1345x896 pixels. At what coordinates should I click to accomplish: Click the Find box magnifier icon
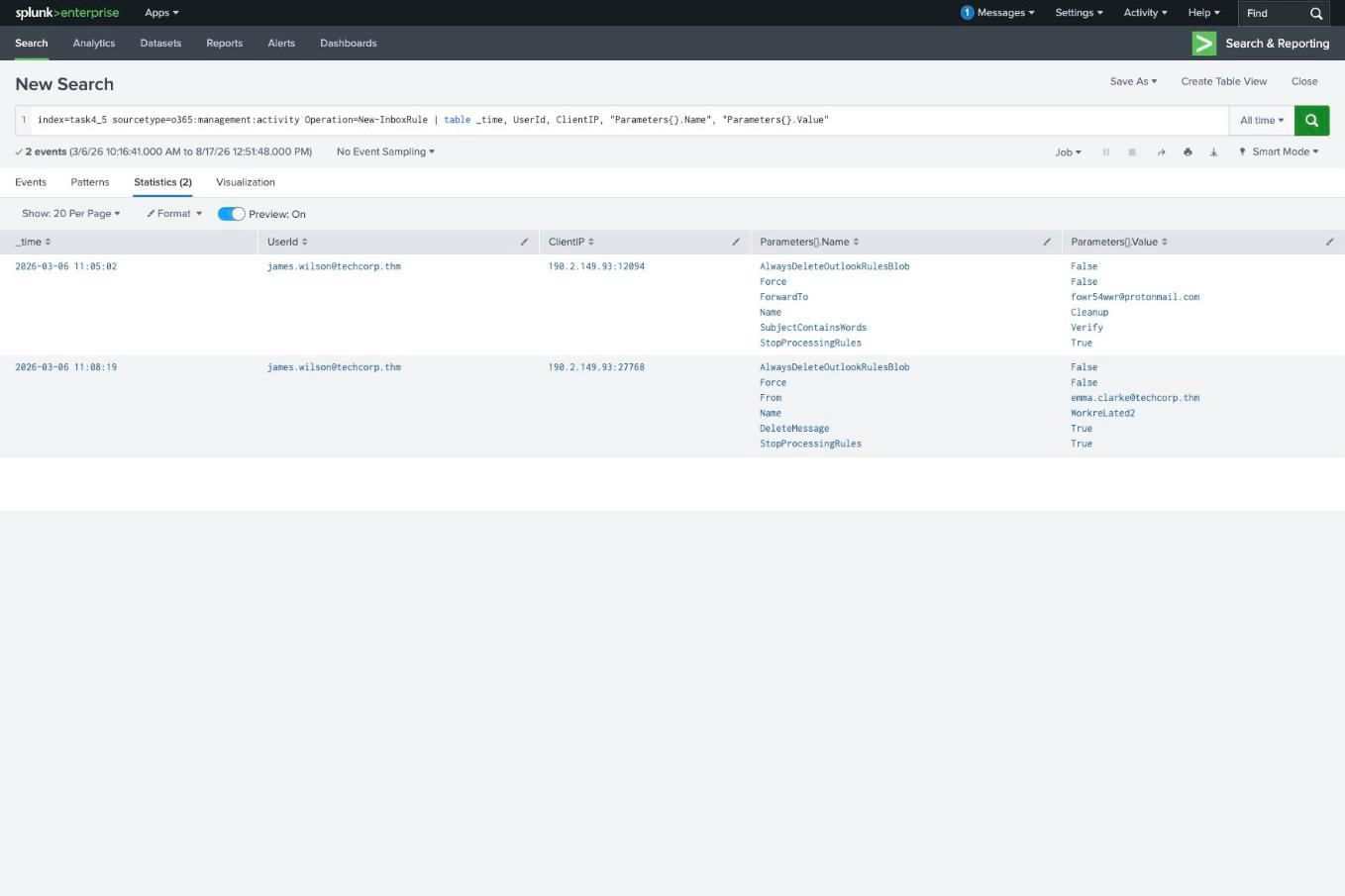(1316, 14)
